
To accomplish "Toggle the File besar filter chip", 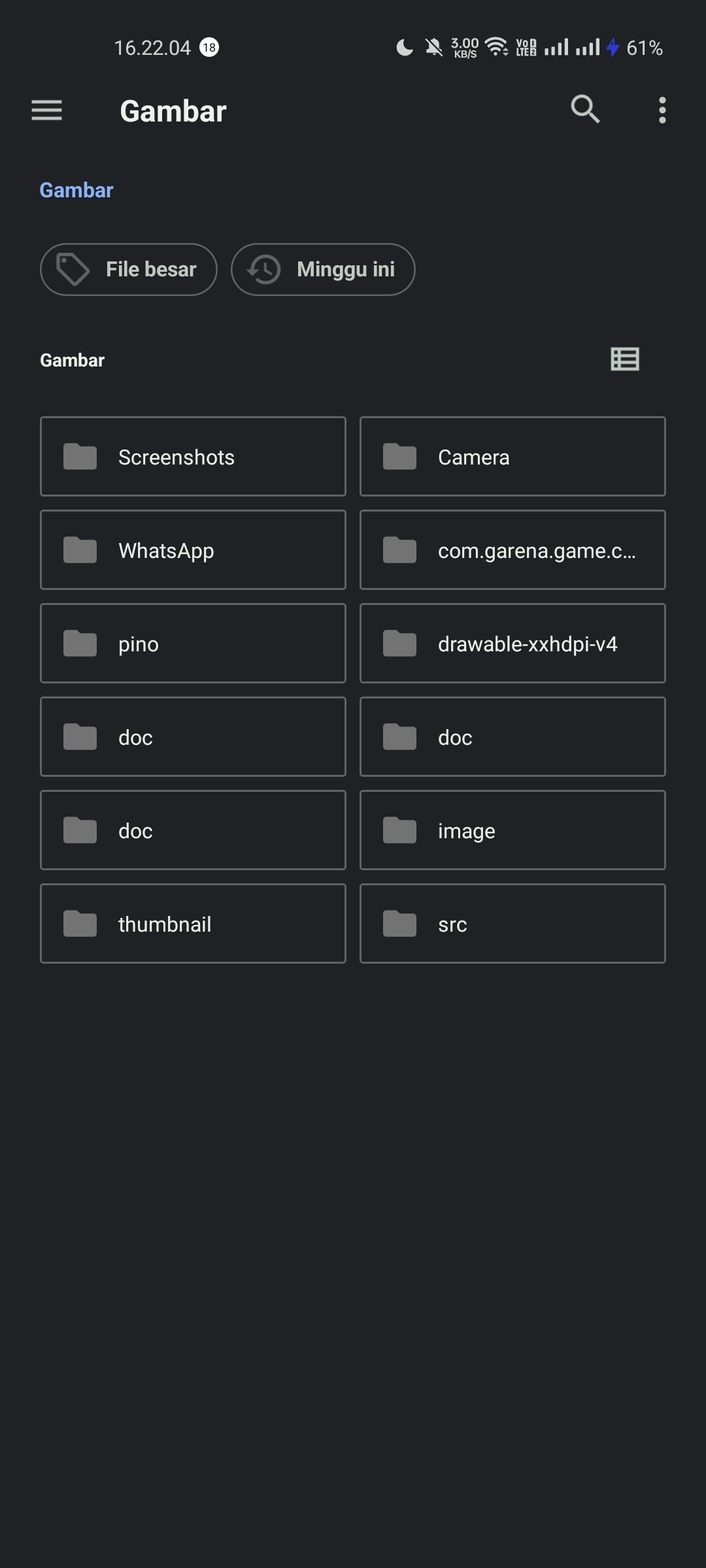I will [x=129, y=269].
